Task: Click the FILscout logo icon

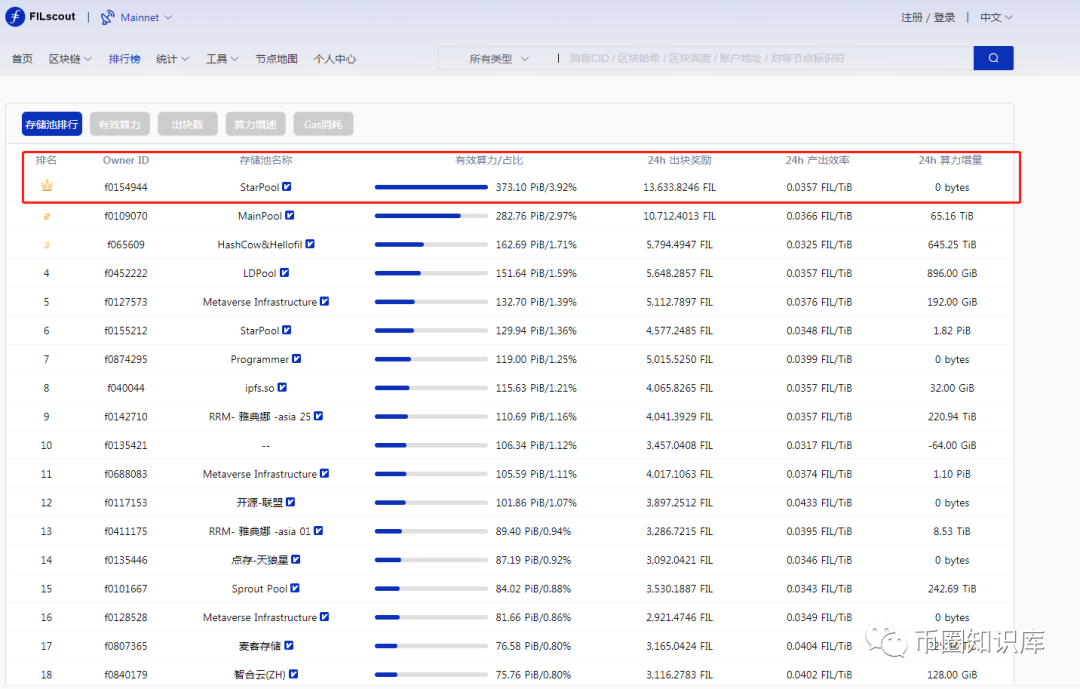Action: 15,17
